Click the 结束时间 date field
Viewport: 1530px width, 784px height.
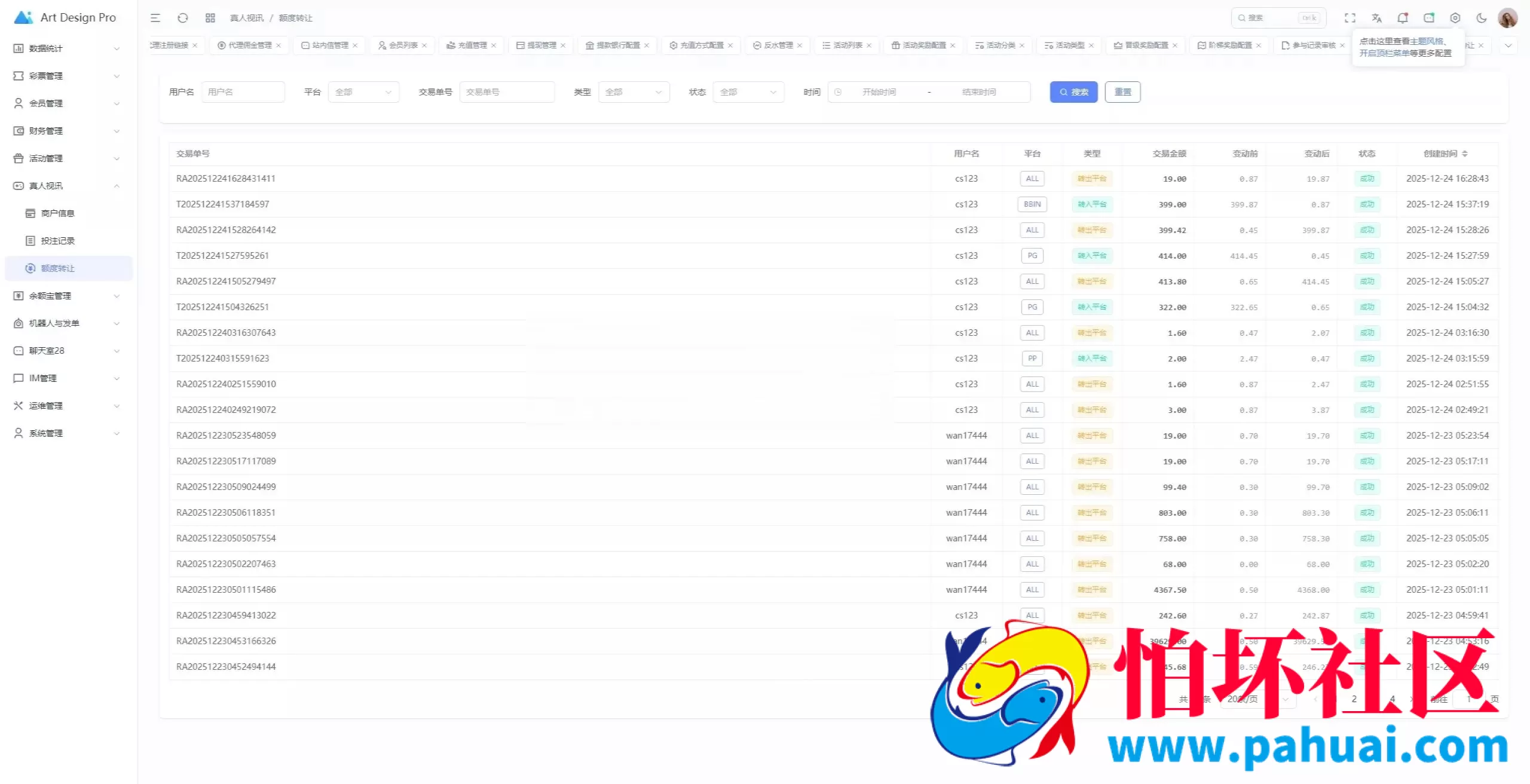[x=979, y=92]
